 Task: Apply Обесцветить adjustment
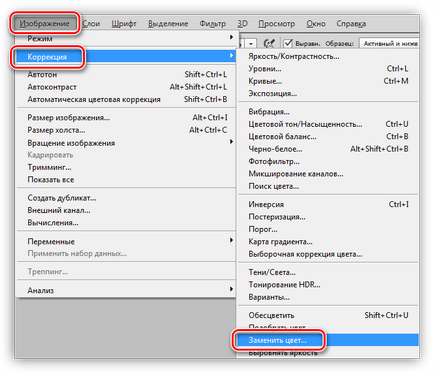click(328, 315)
